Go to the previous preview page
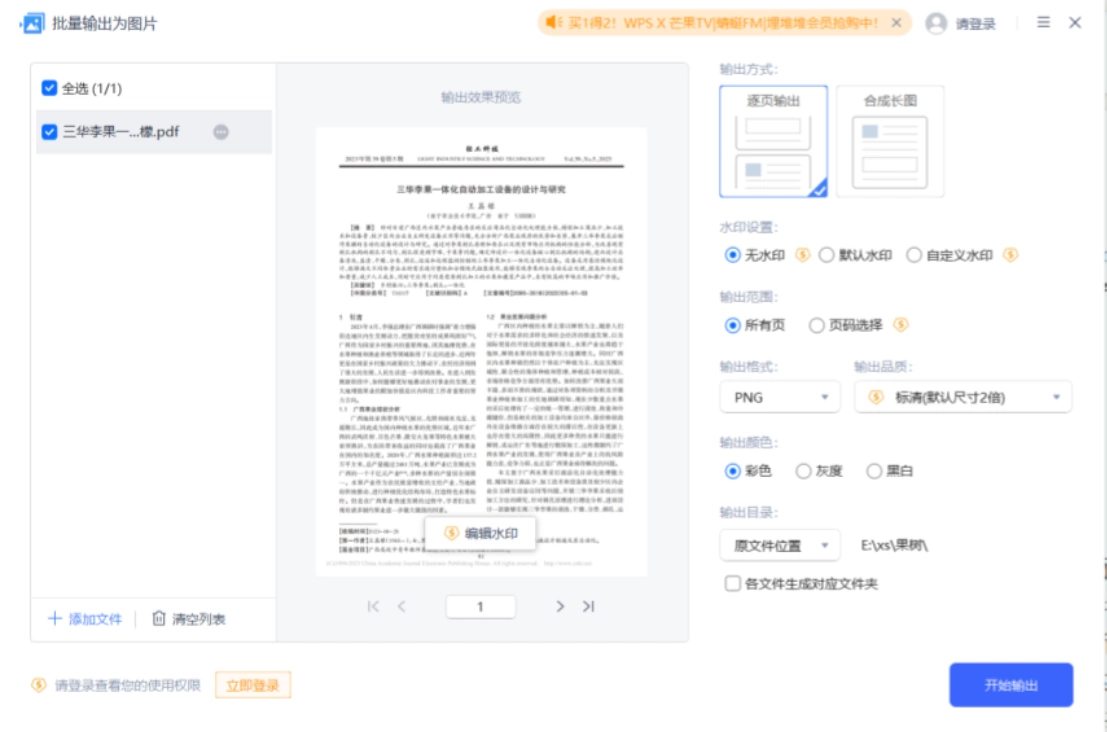 [x=402, y=606]
